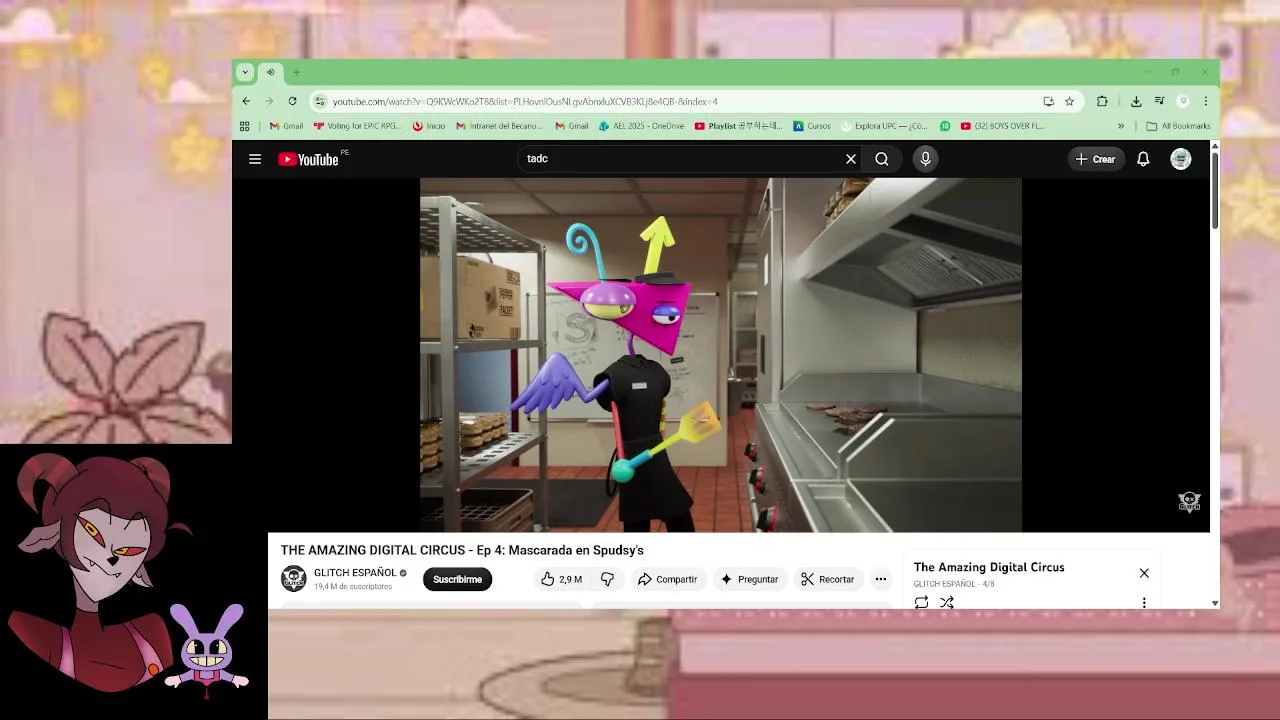Image resolution: width=1280 pixels, height=720 pixels.
Task: Dislike the video
Action: click(x=607, y=579)
